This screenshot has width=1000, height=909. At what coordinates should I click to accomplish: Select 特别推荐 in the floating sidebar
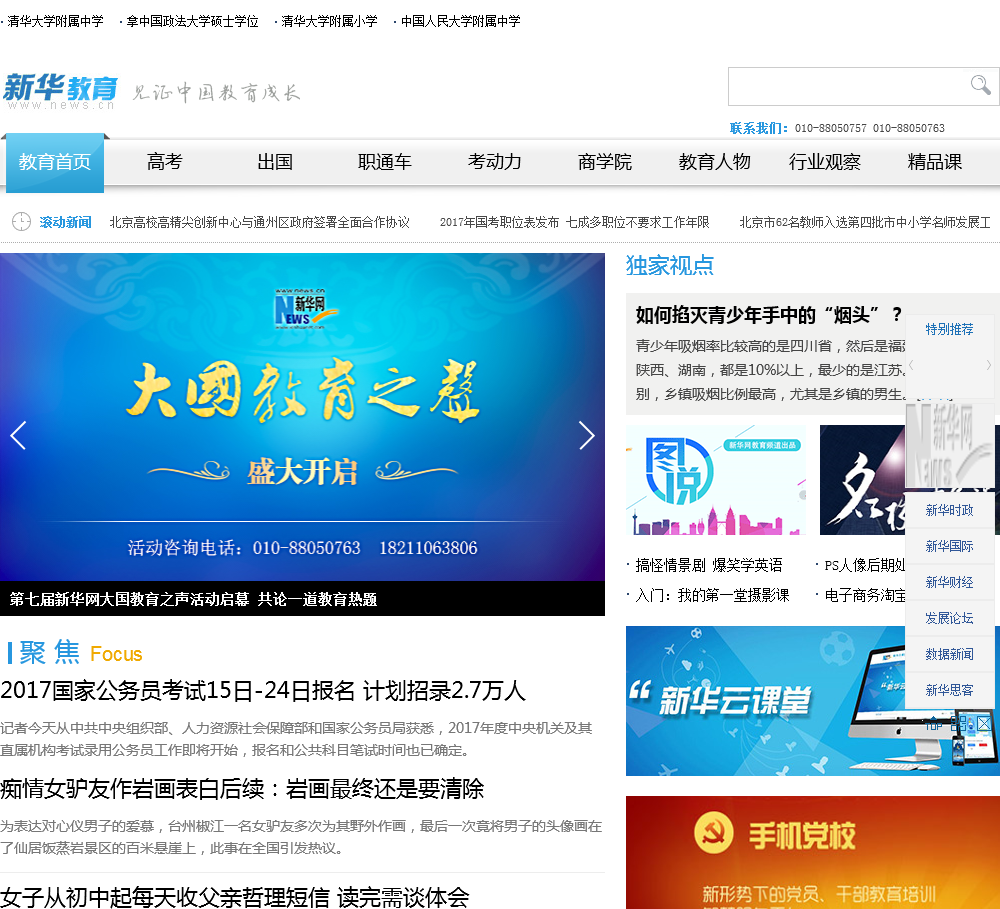tap(950, 329)
